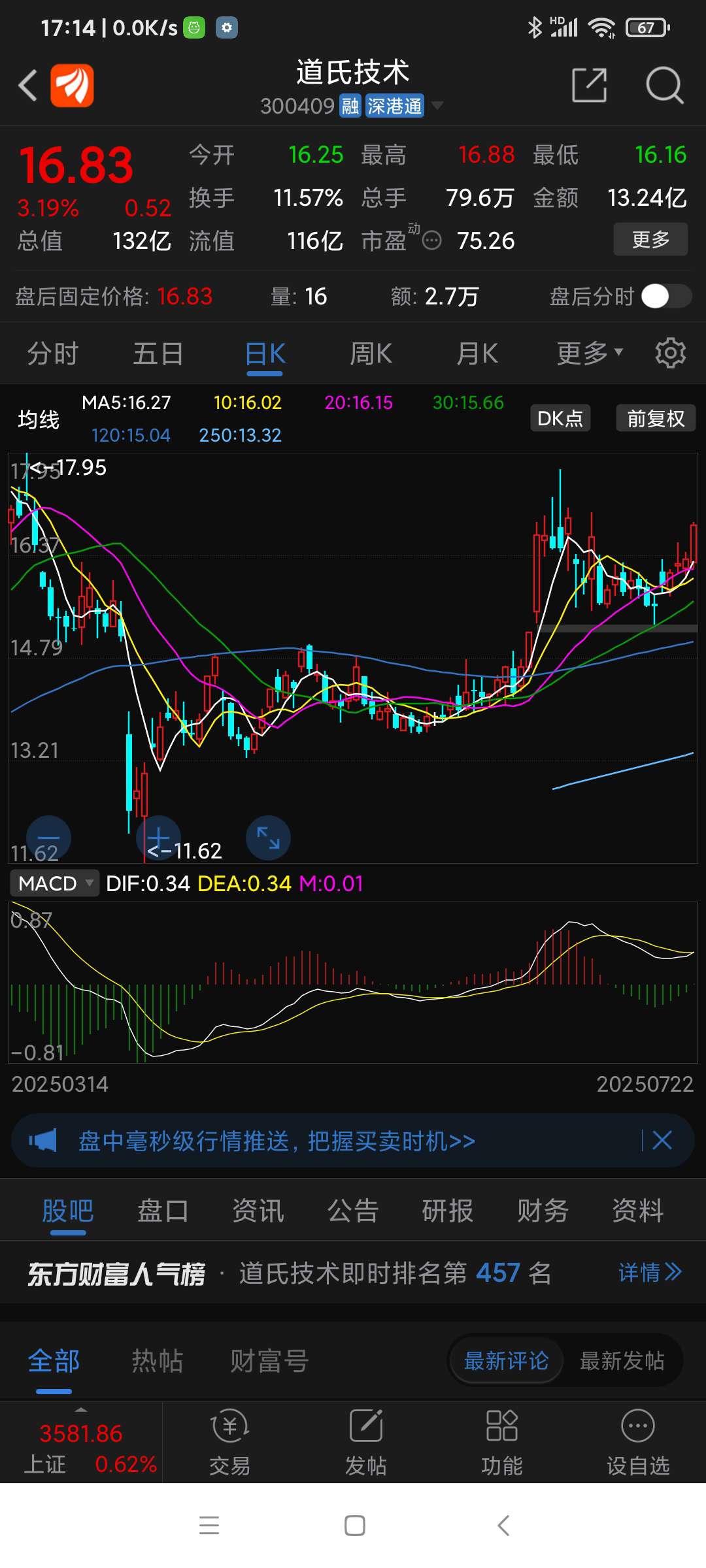This screenshot has width=706, height=1568.
Task: Tap the chart zoom-out minus icon
Action: click(48, 838)
